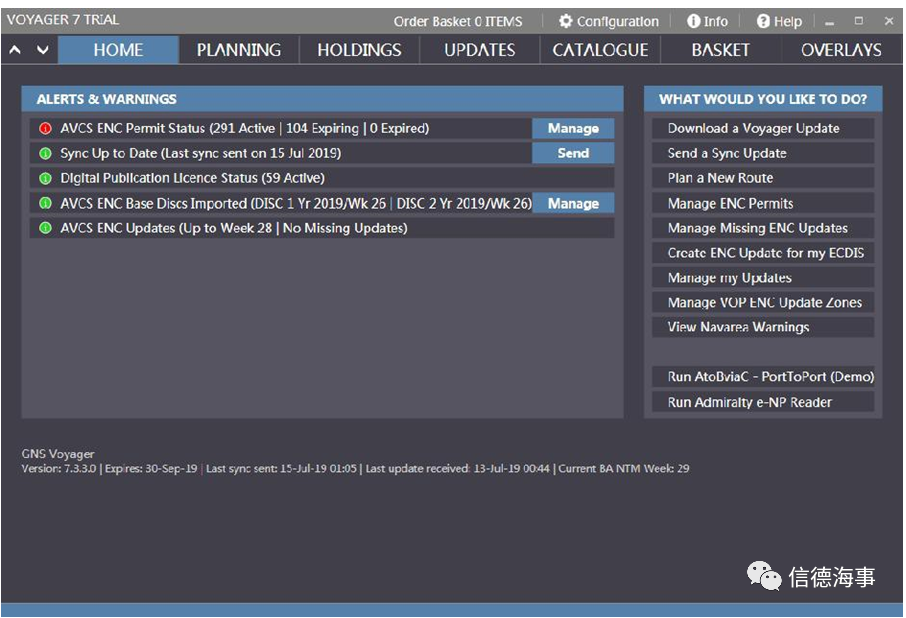Click Manage for AVCS ENC Permit Status
906x618 pixels.
(573, 128)
